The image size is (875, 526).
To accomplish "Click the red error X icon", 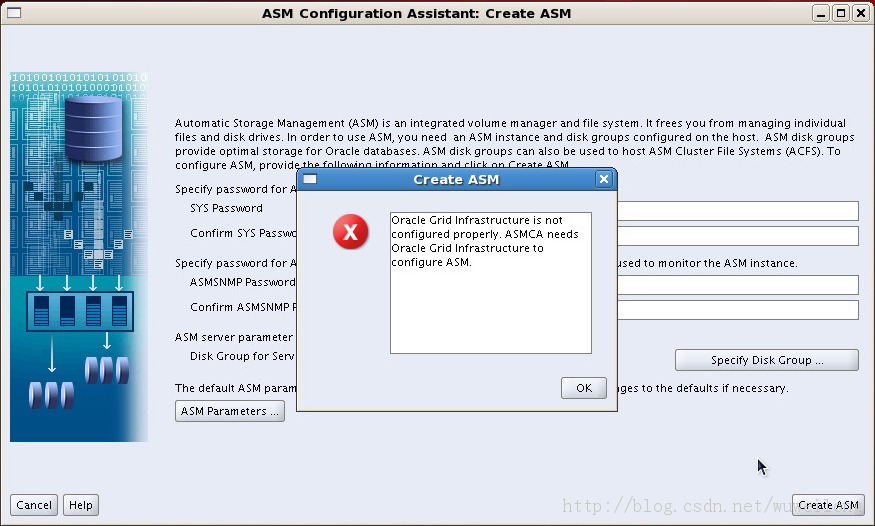I will (x=350, y=233).
